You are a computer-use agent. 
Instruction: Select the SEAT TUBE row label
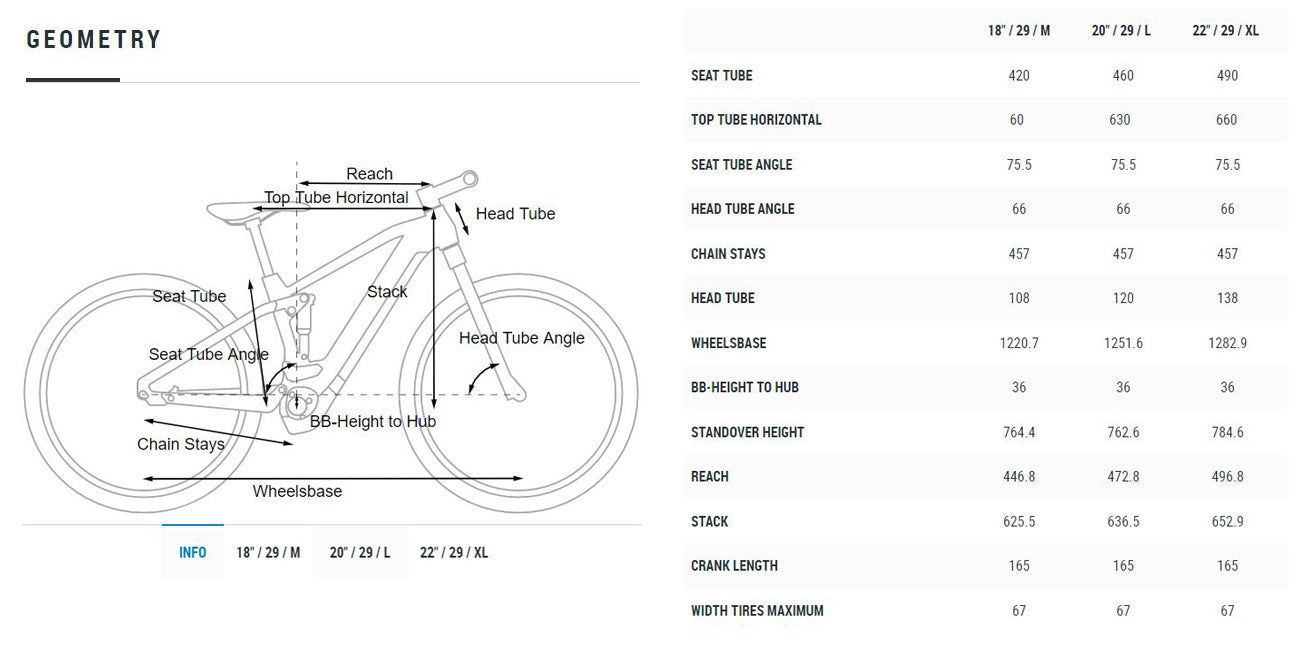(x=722, y=75)
